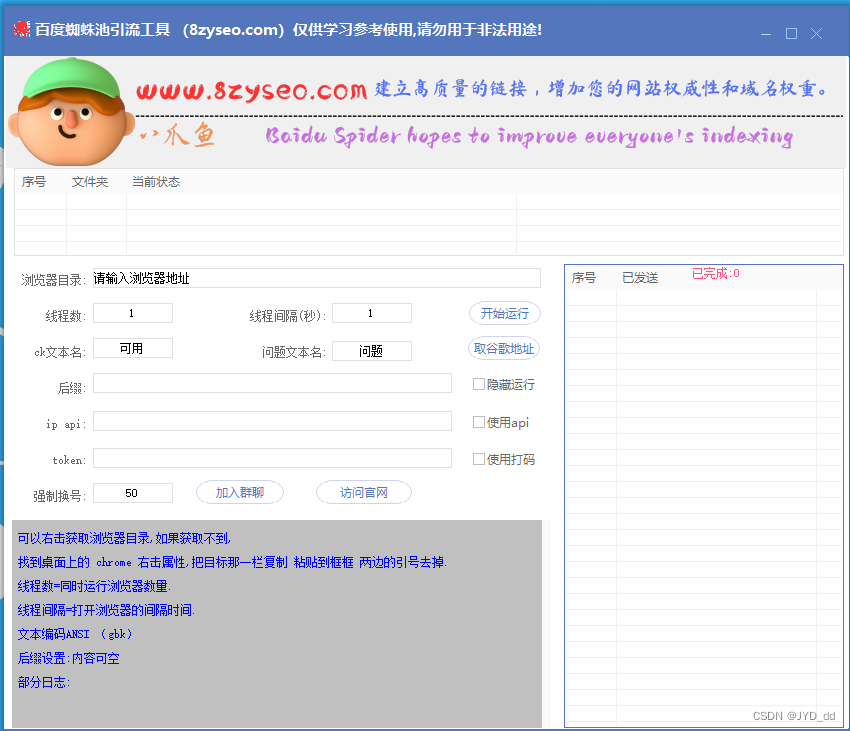Focus the token input field

272,458
